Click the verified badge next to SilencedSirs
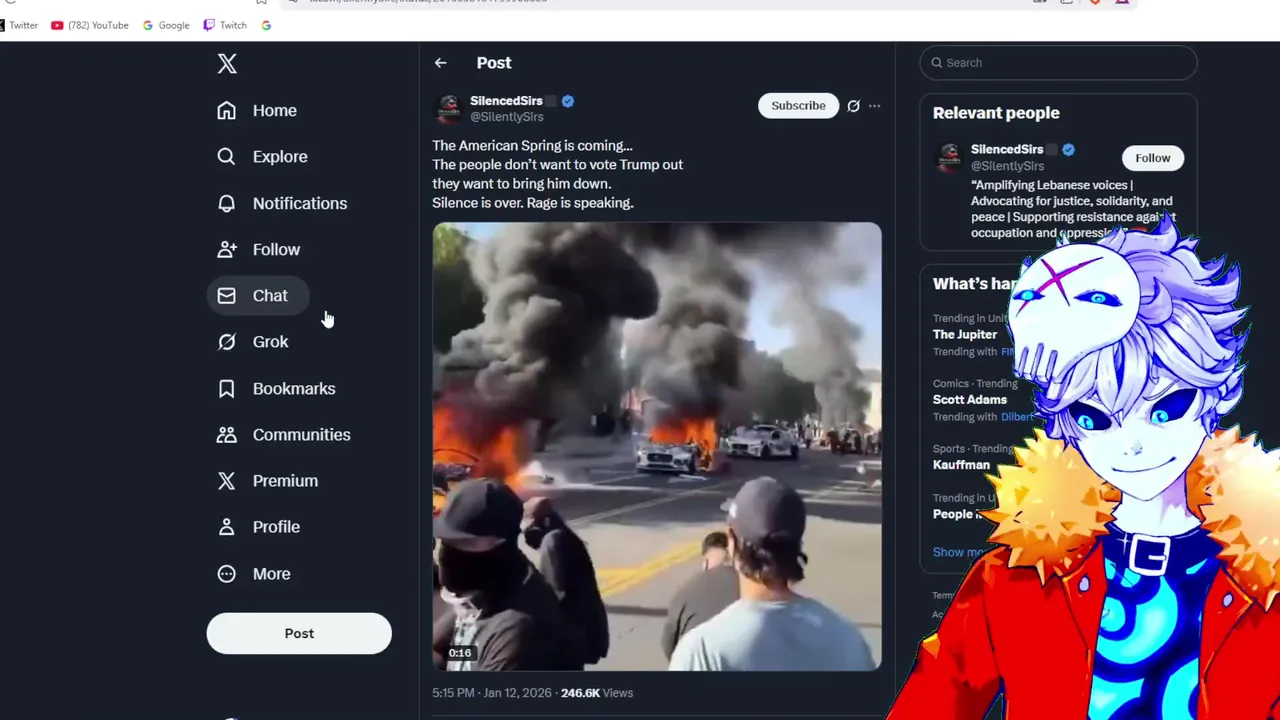Viewport: 1280px width, 720px height. tap(568, 101)
